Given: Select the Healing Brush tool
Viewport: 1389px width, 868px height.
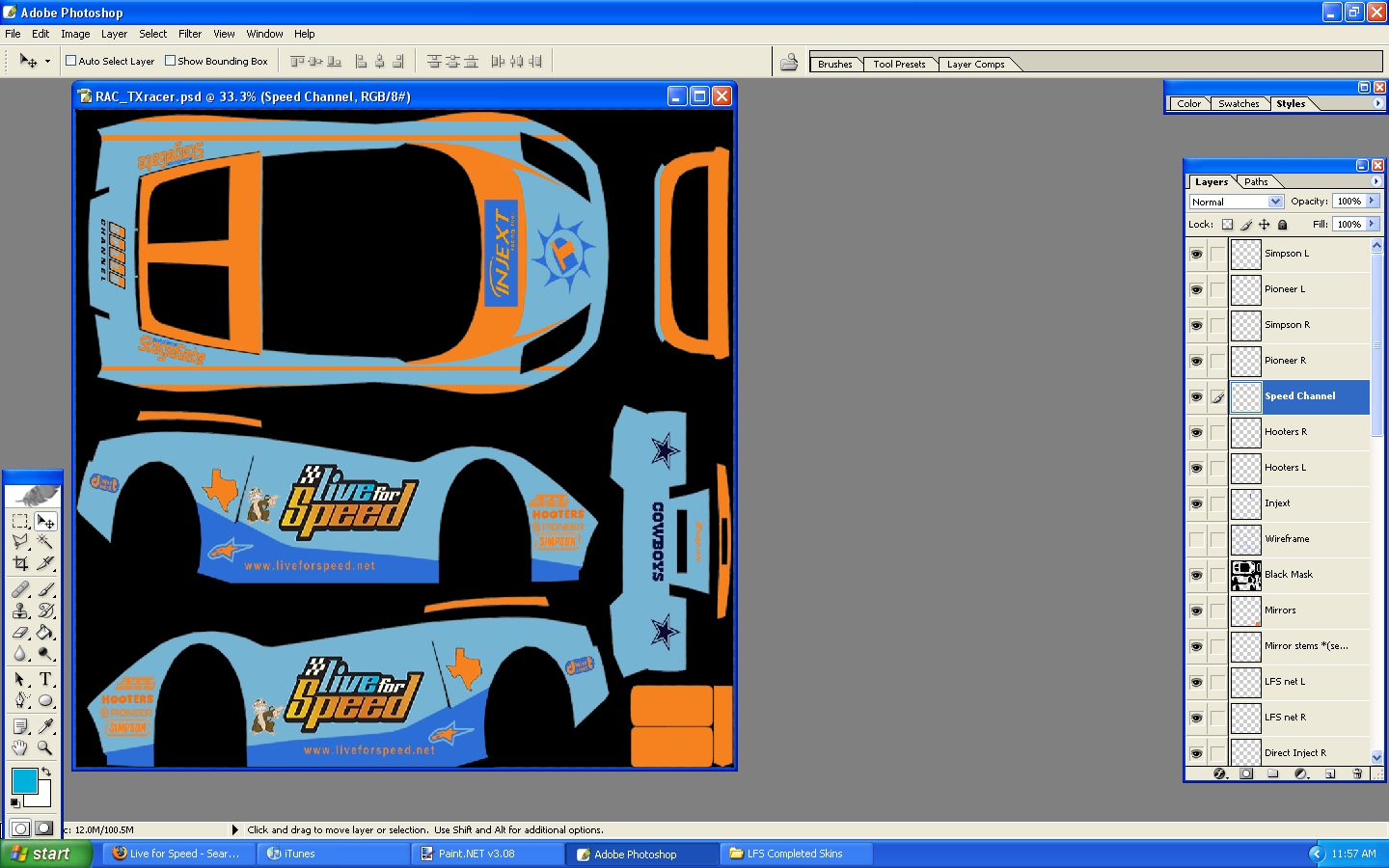Looking at the screenshot, I should pyautogui.click(x=20, y=589).
